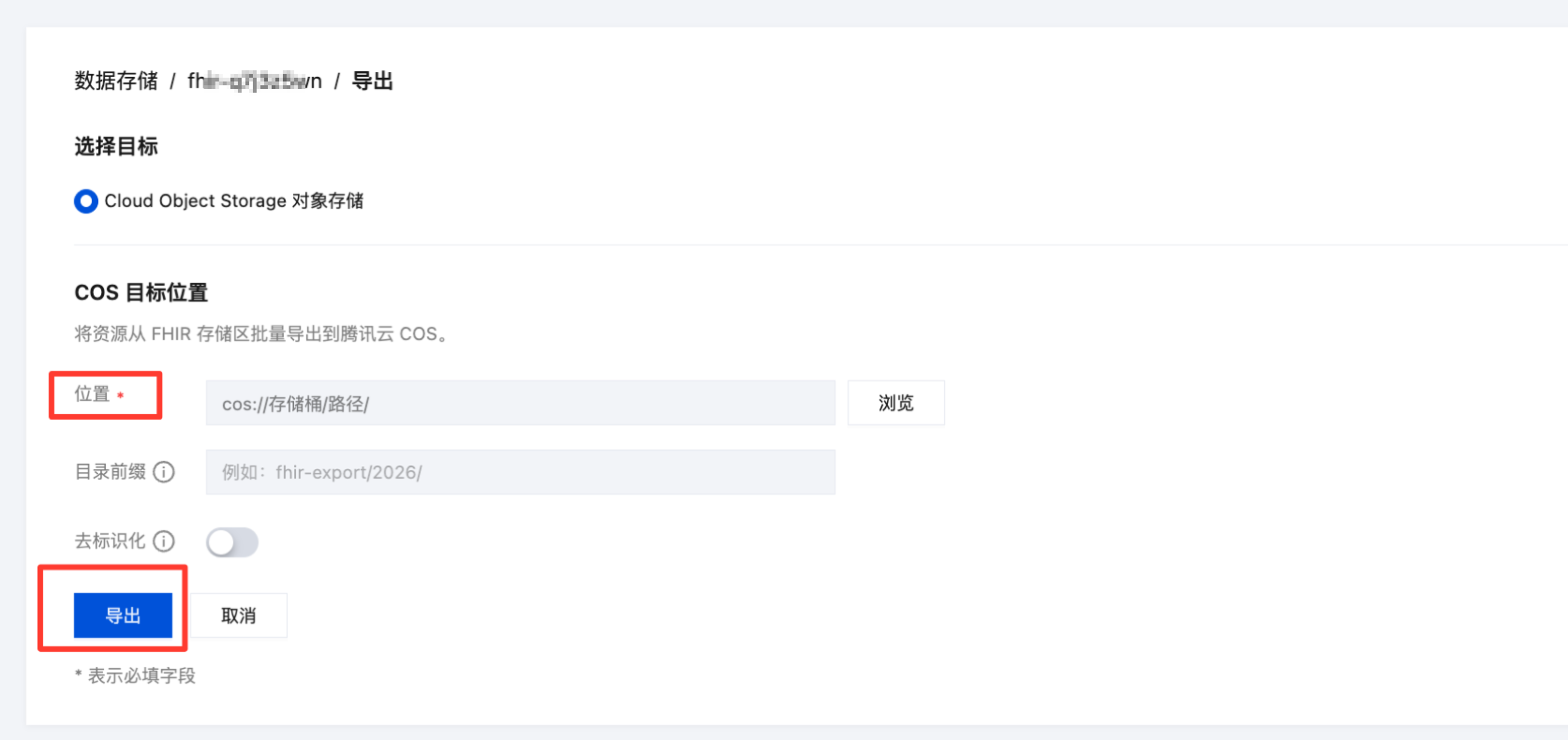Click the blue 导出 button
This screenshot has height=740, width=1568.
click(123, 615)
